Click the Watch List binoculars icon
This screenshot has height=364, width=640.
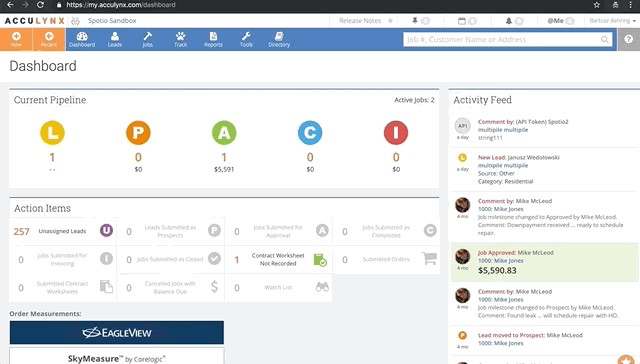322,287
